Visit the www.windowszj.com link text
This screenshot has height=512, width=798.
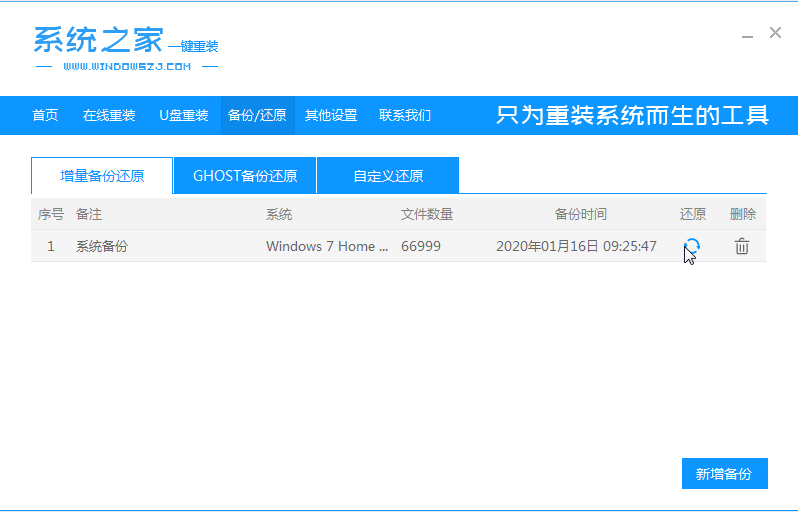(x=126, y=67)
